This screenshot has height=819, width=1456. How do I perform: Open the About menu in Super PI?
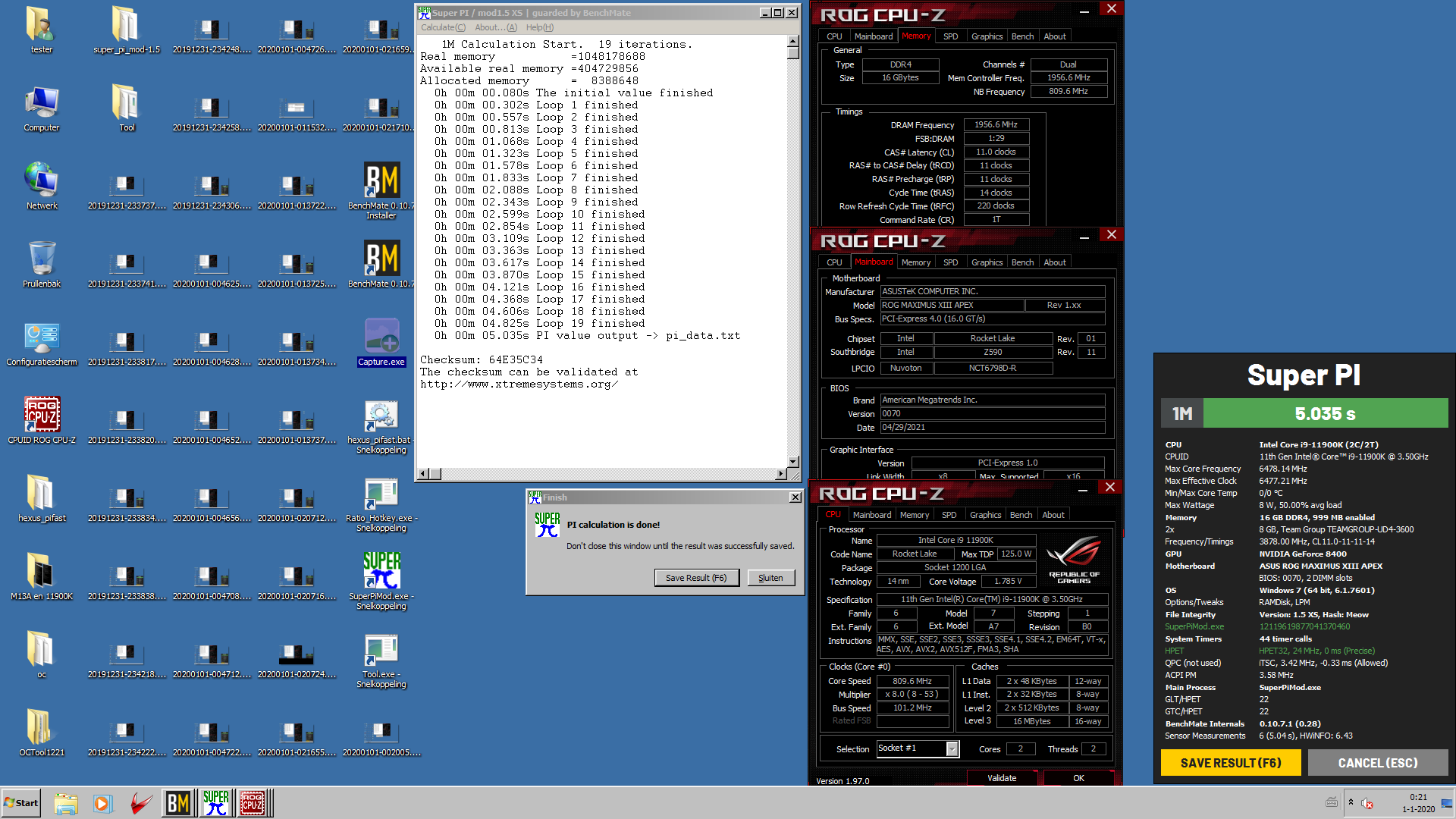[x=496, y=27]
